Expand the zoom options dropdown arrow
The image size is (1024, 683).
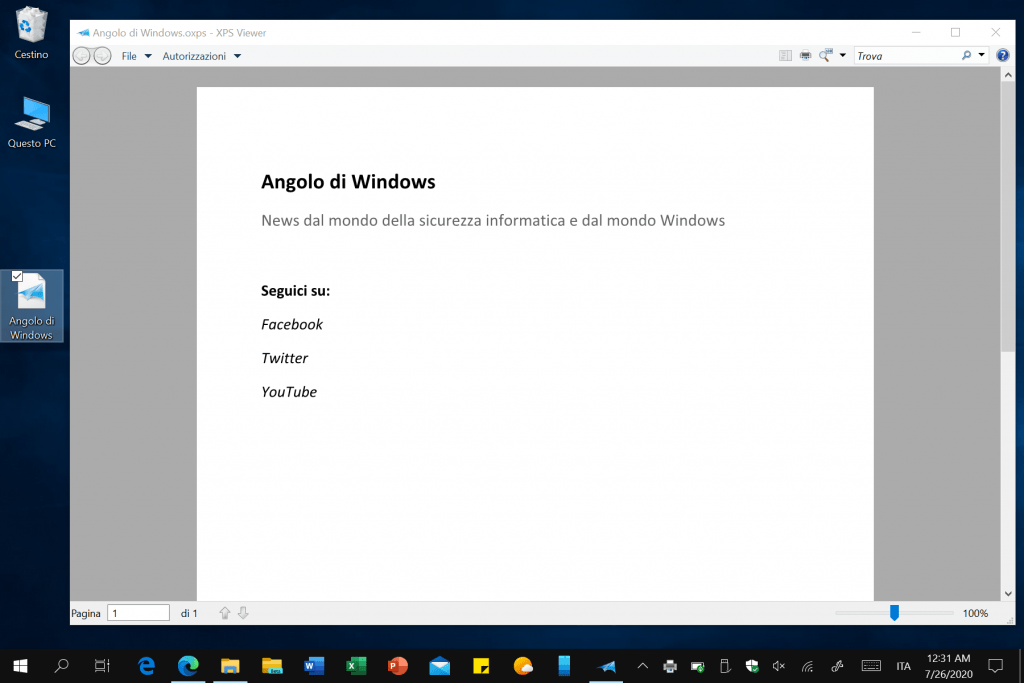pyautogui.click(x=842, y=56)
